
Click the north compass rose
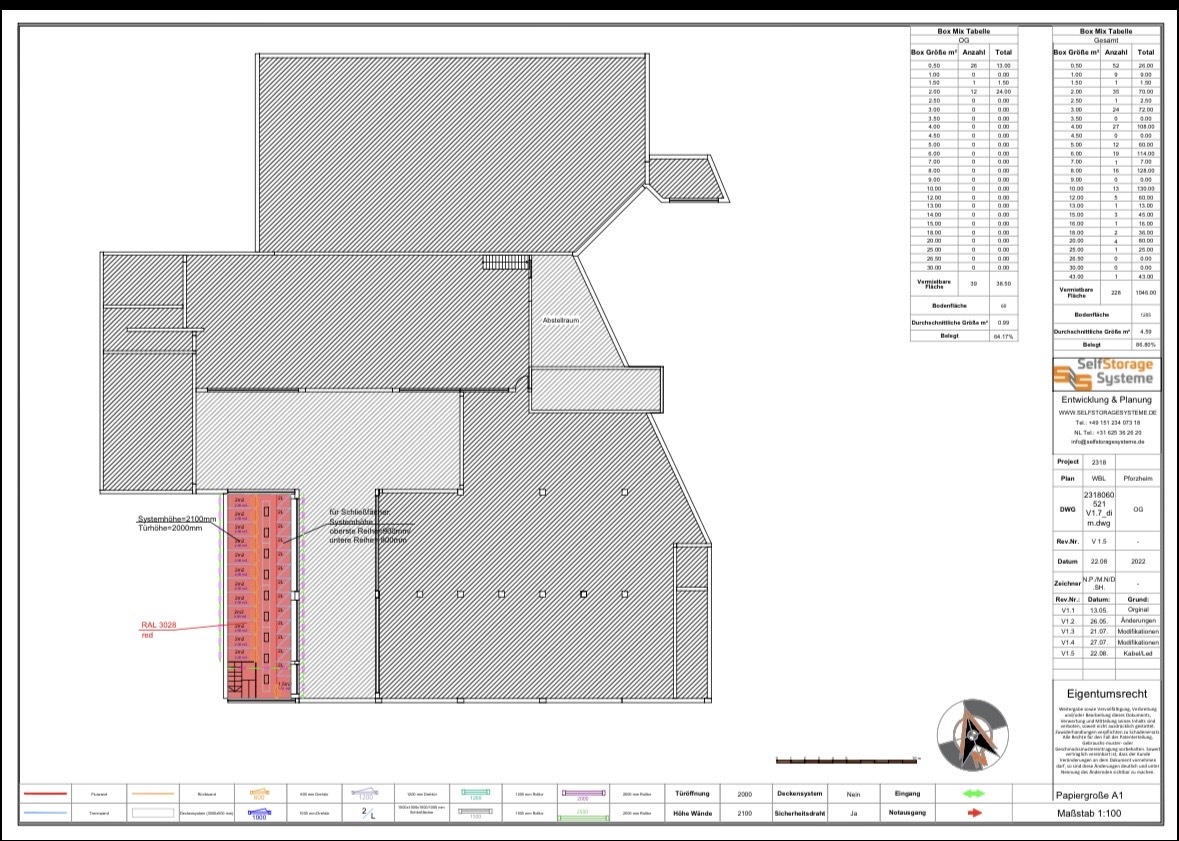tap(972, 735)
